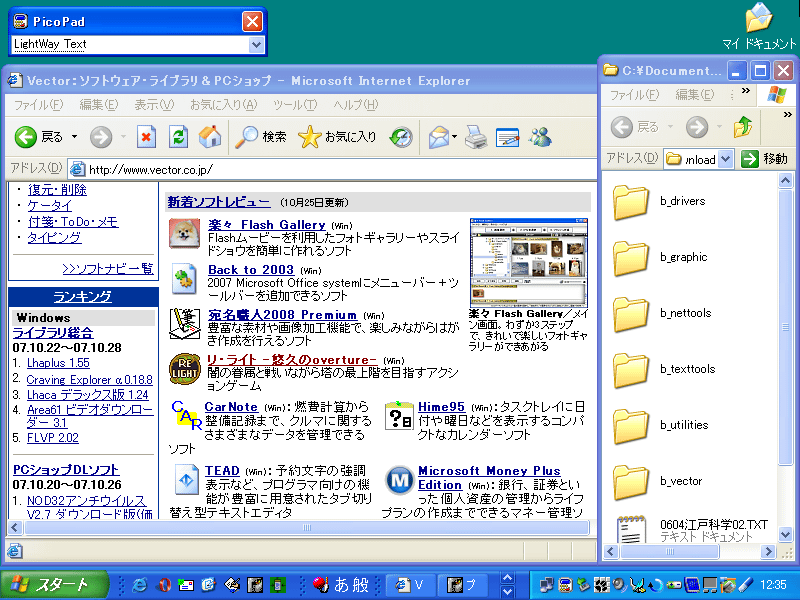Open Explorer window ファイル(F) menu
The height and width of the screenshot is (600, 800).
pos(635,94)
